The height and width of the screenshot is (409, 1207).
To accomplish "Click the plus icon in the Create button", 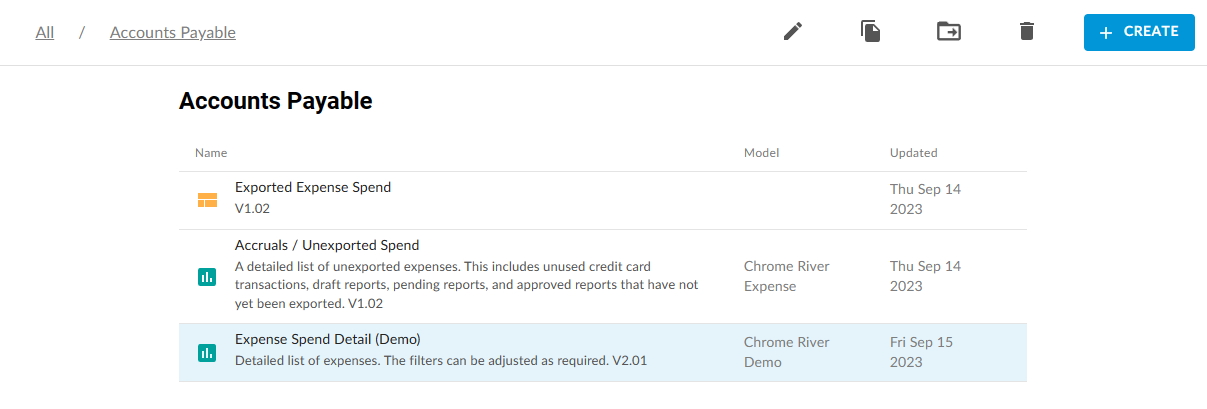I will tap(1105, 33).
